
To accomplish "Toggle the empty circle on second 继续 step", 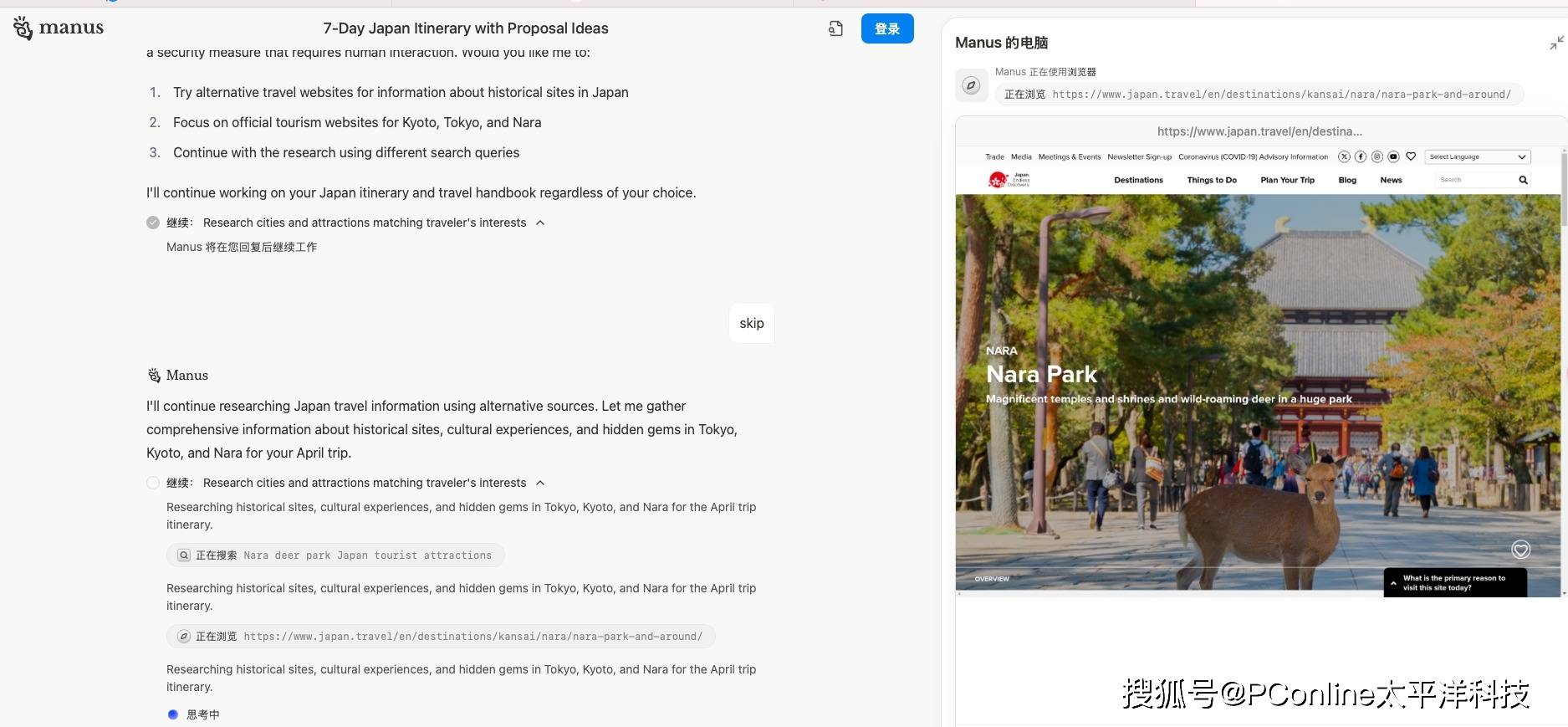I will 153,483.
